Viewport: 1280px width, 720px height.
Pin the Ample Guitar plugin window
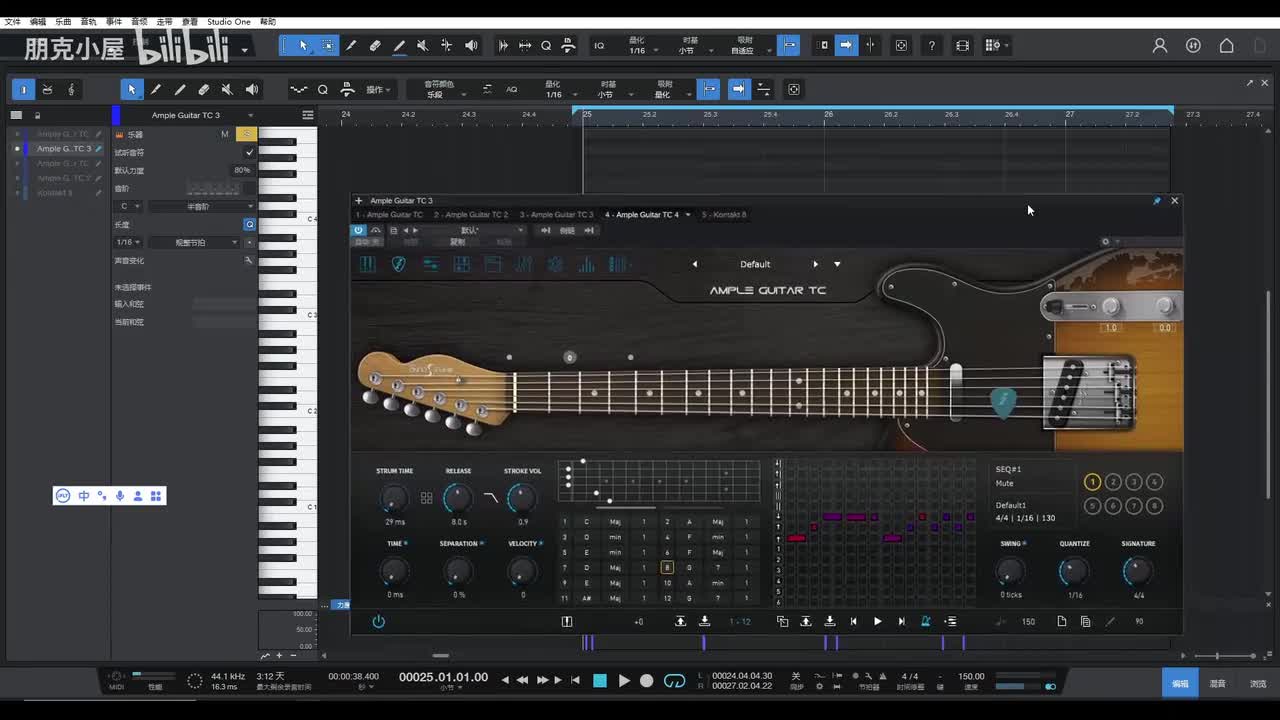tap(1157, 201)
